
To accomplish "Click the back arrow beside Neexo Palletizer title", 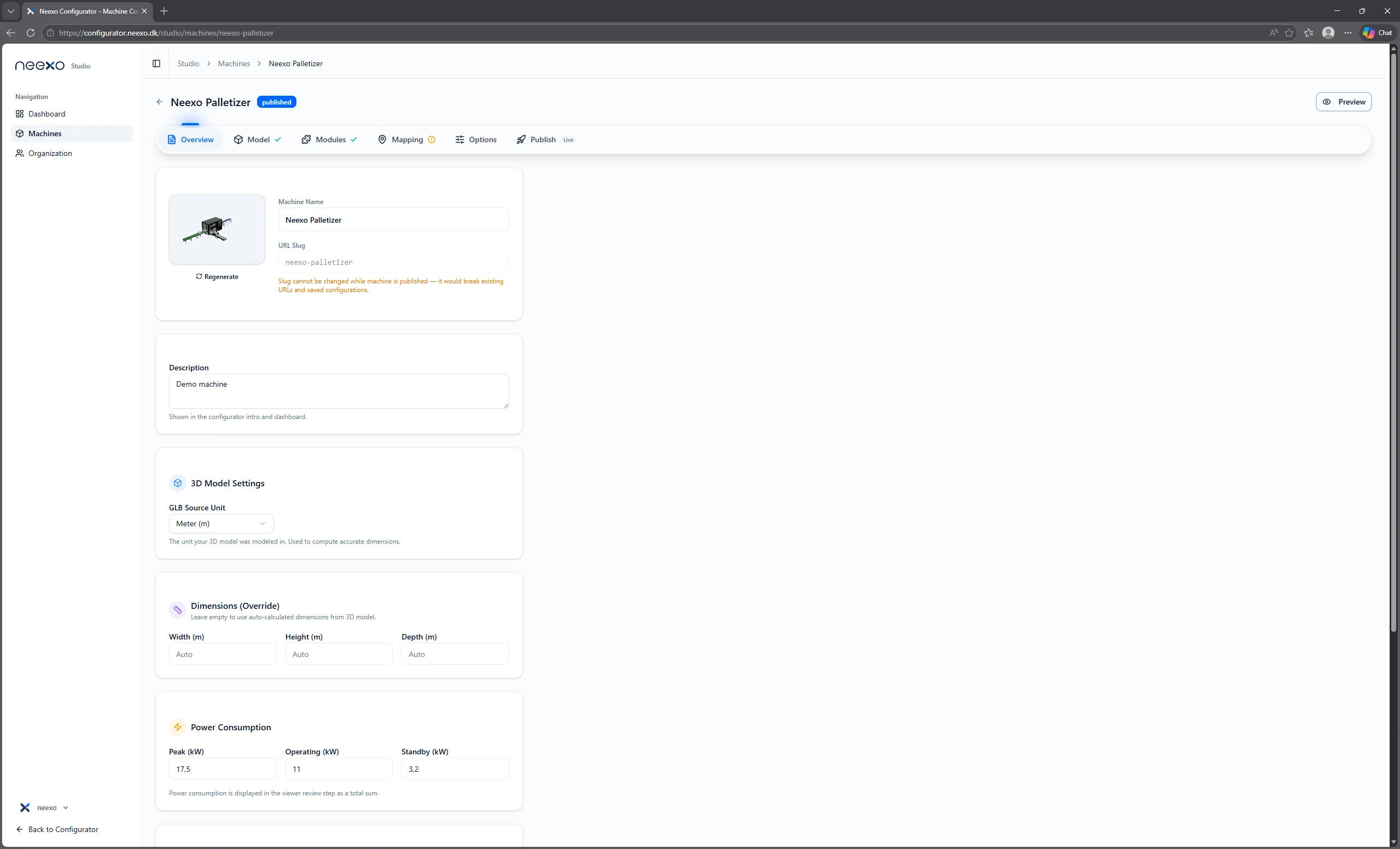I will tap(160, 102).
